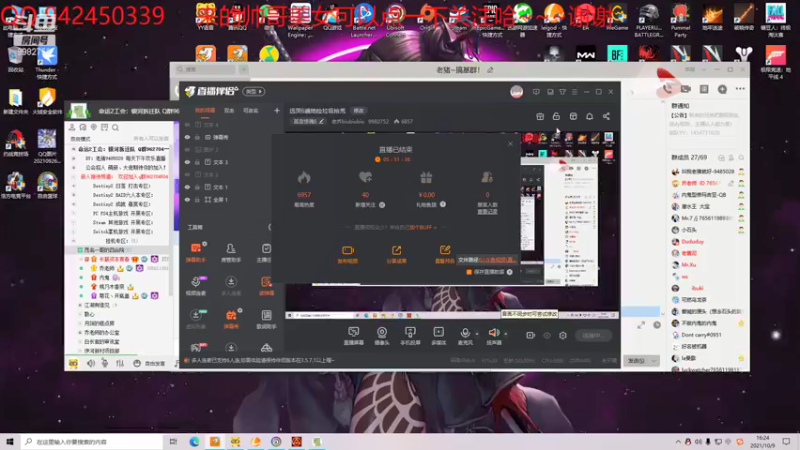The width and height of the screenshot is (800, 450).
Task: Open the speaker device dropdown arrow
Action: click(506, 334)
